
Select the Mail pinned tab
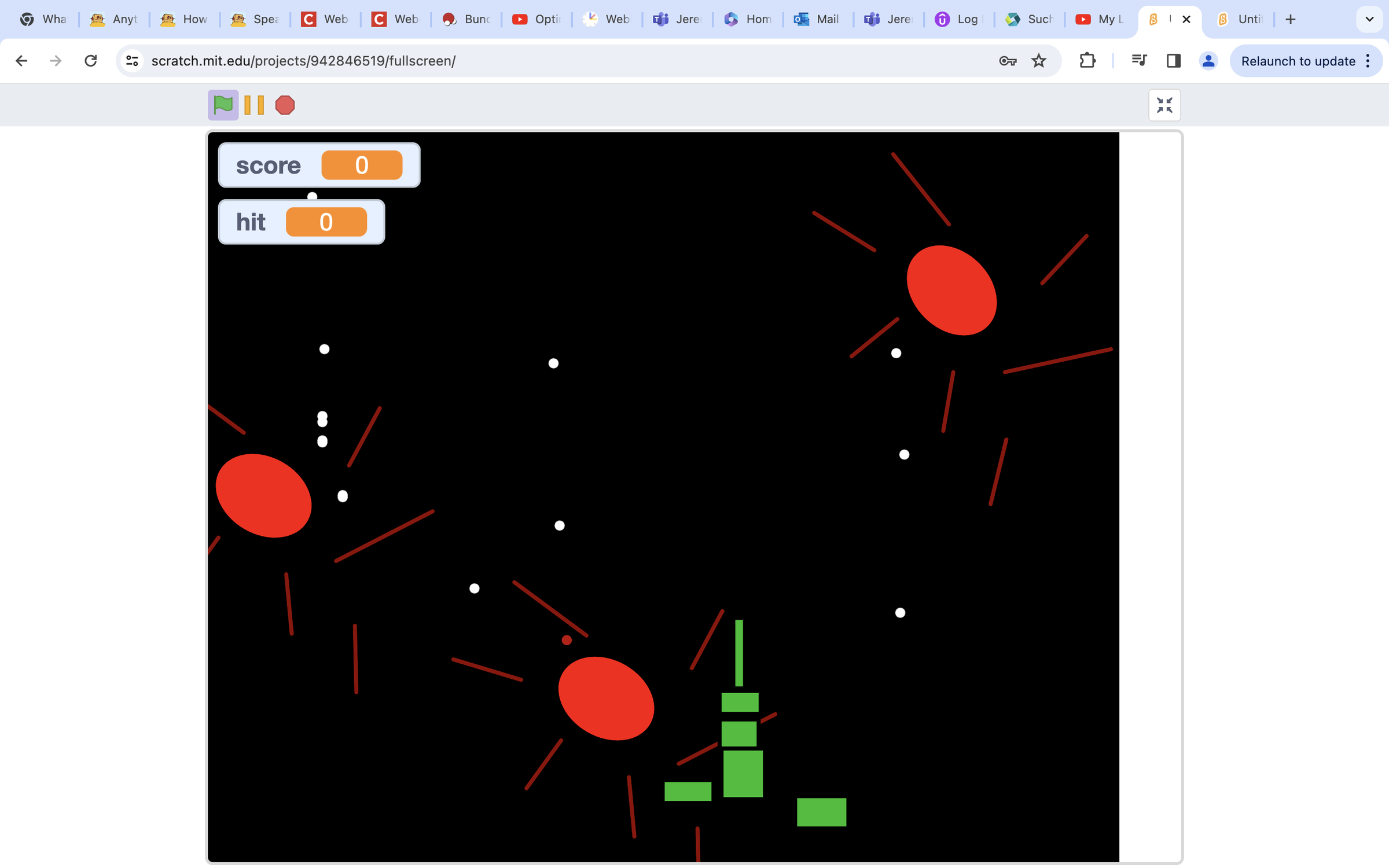coord(816,19)
